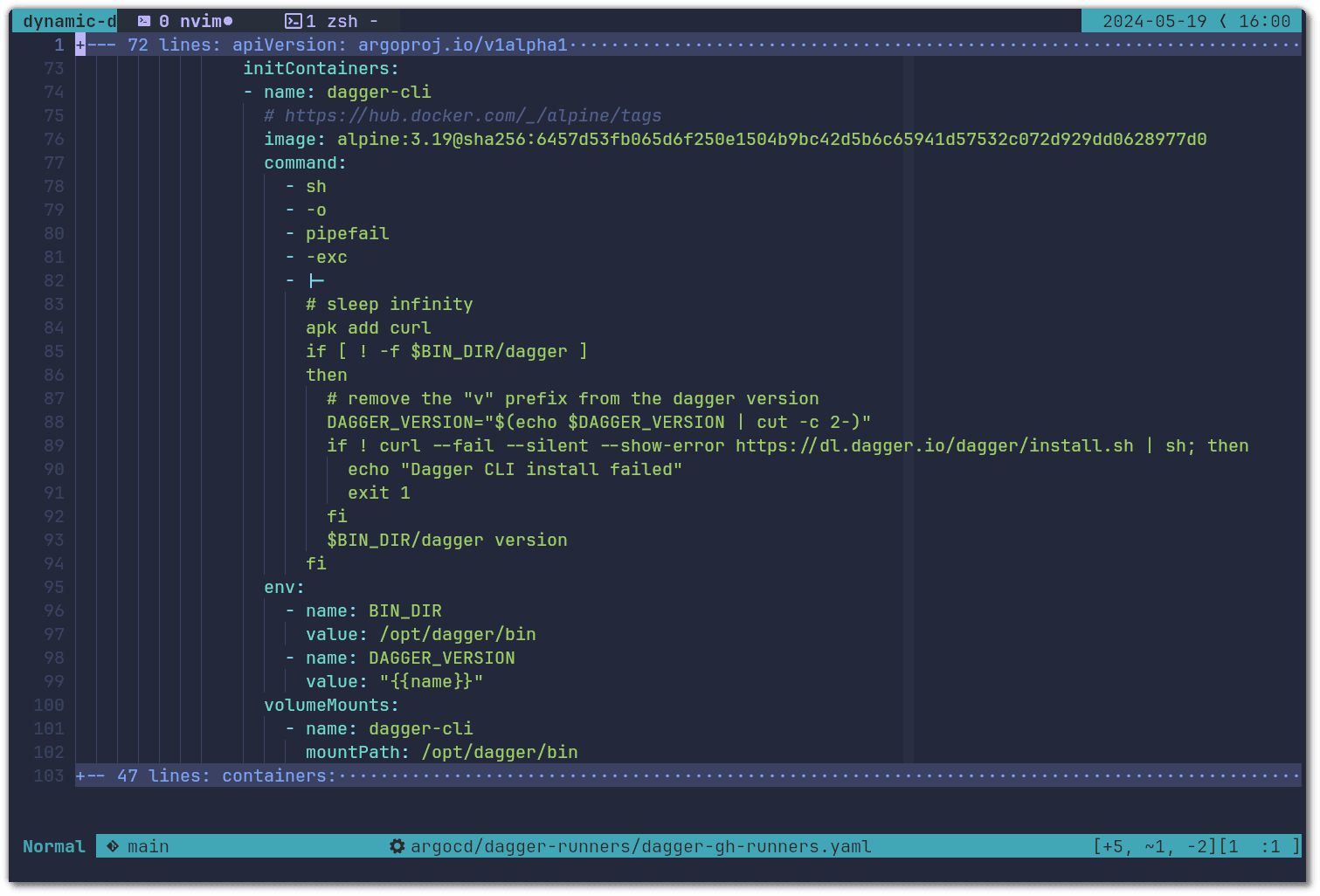Image resolution: width=1320 pixels, height=896 pixels.
Task: Click the dl.dagger.io install.sh URL
Action: (x=934, y=445)
